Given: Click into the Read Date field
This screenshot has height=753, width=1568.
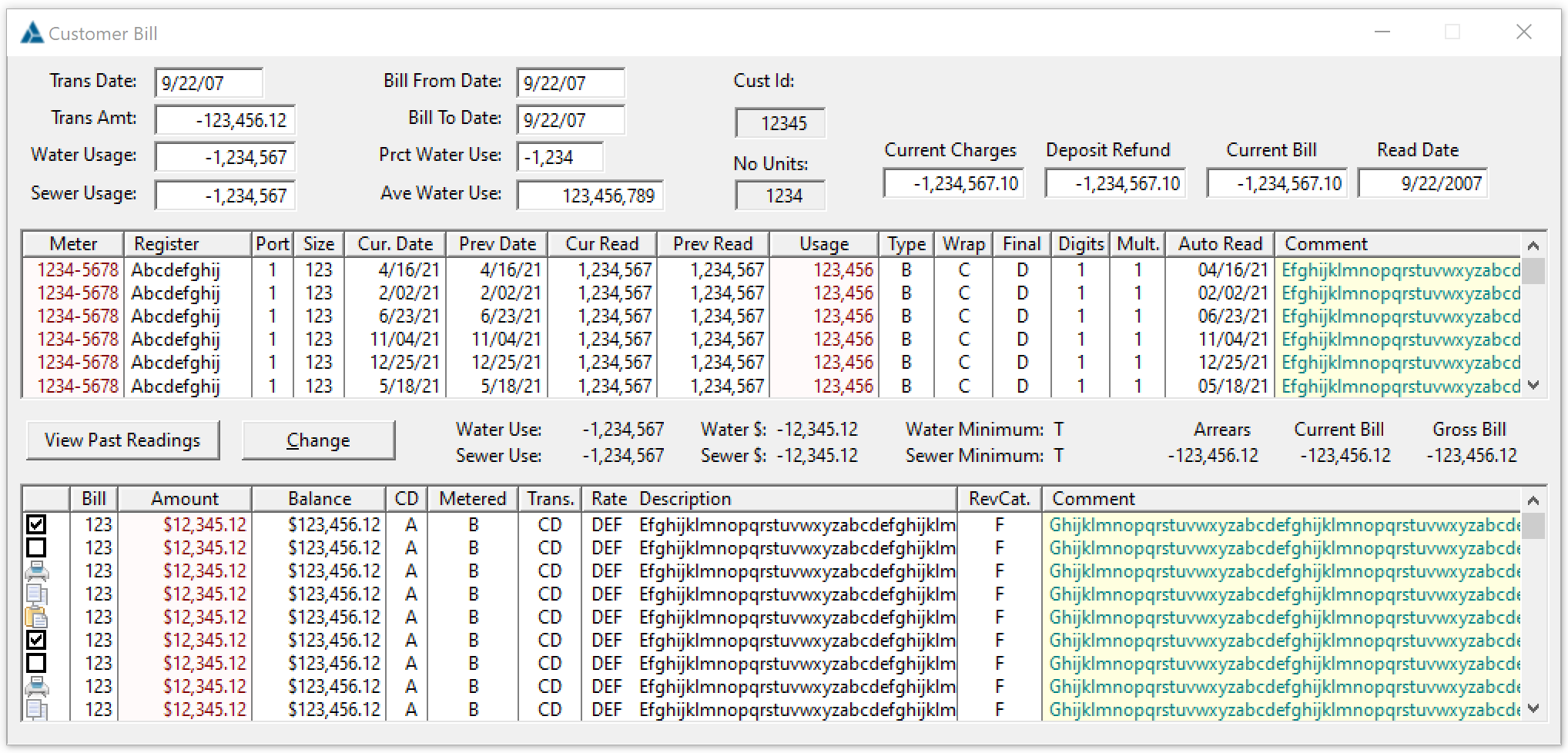Looking at the screenshot, I should (1422, 184).
